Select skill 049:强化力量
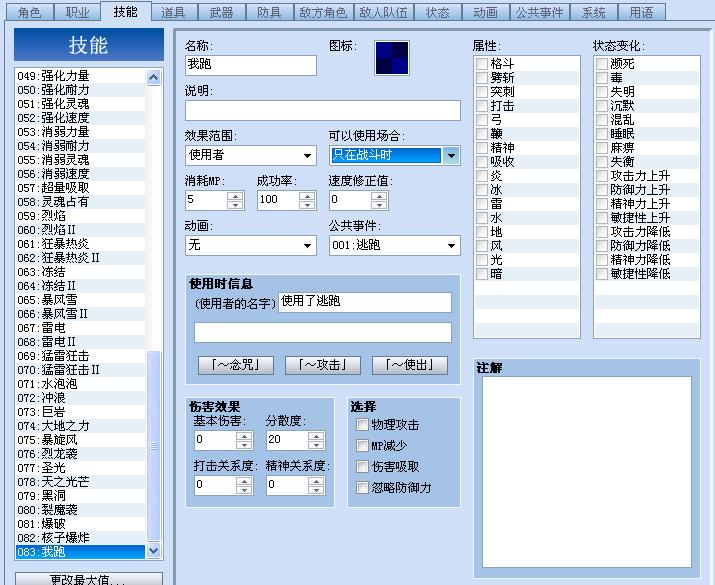Viewport: 715px width, 585px height. pyautogui.click(x=80, y=76)
